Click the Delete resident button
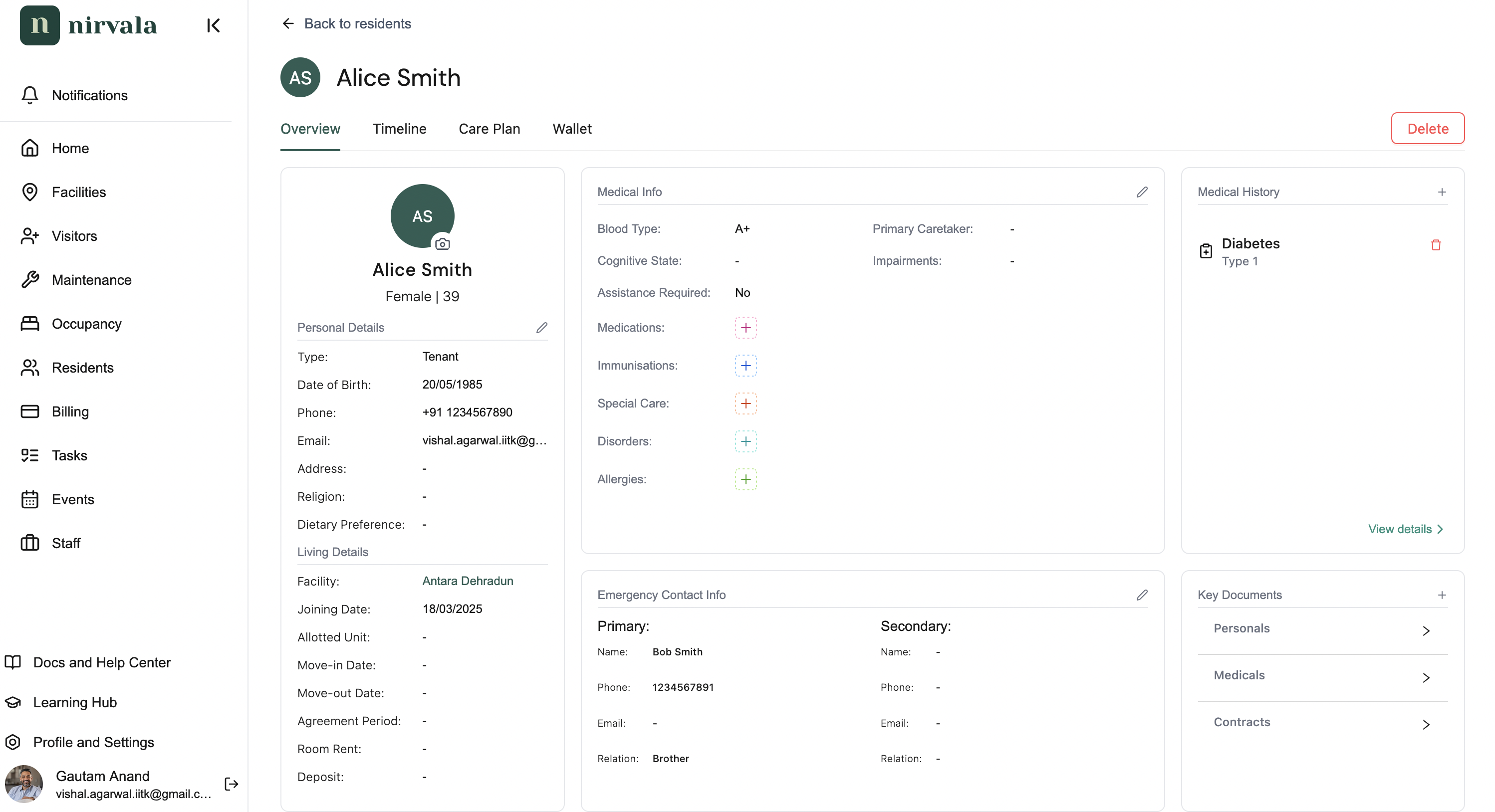Screen dimensions: 1495x812 (1428, 128)
